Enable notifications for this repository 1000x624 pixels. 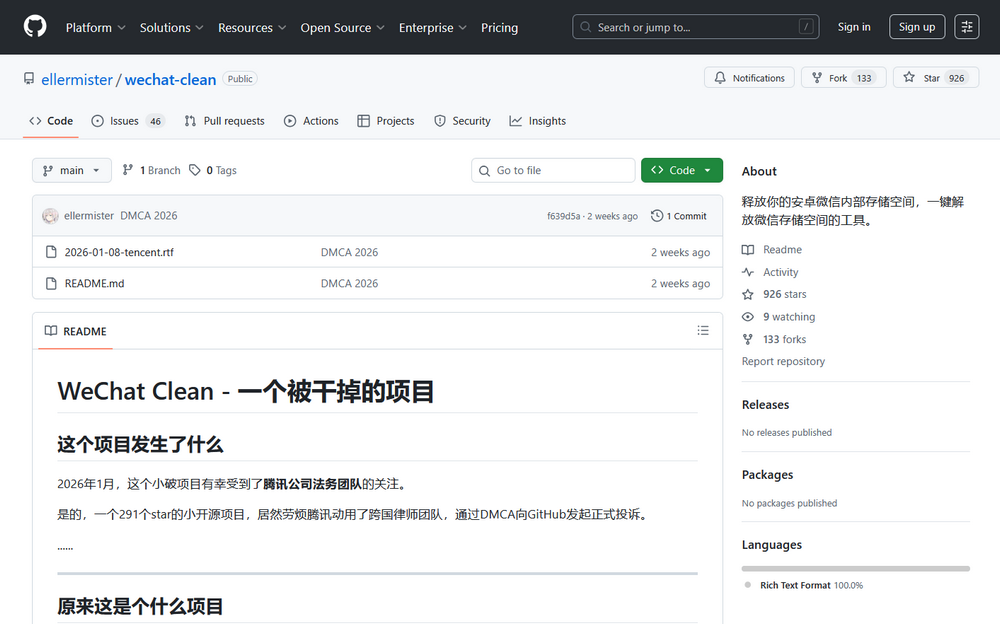pyautogui.click(x=749, y=77)
